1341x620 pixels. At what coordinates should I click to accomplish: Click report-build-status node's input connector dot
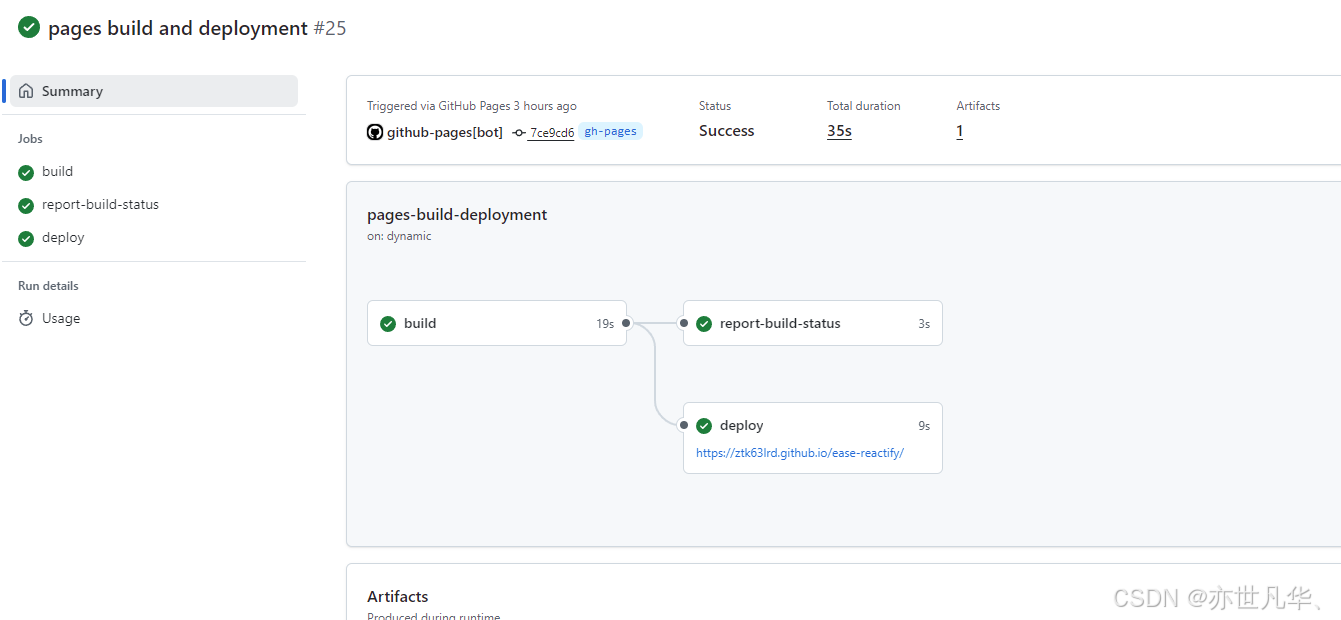coord(684,323)
